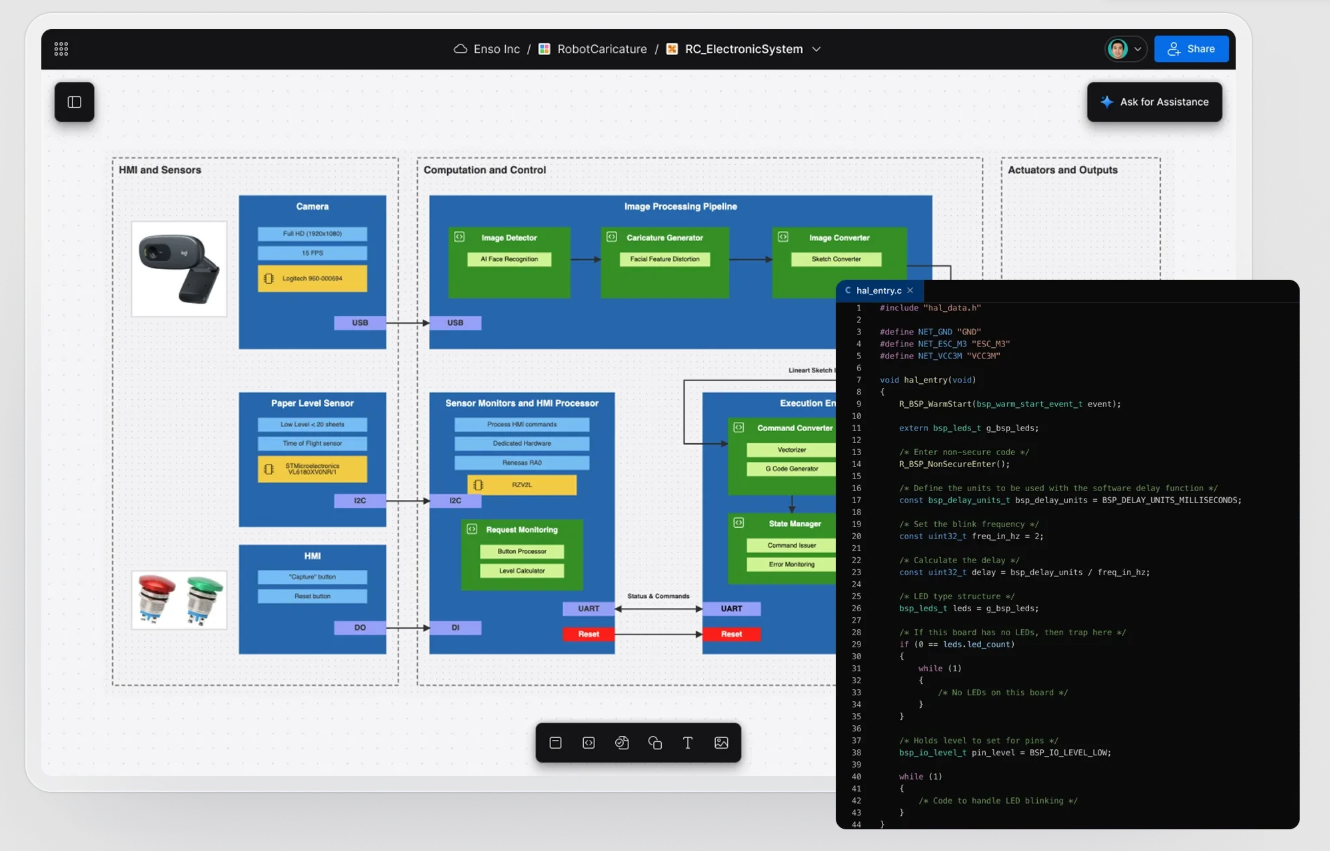Select the red Reset port on Sensor Monitors
Screen dimensions: 1330x851
588,634
